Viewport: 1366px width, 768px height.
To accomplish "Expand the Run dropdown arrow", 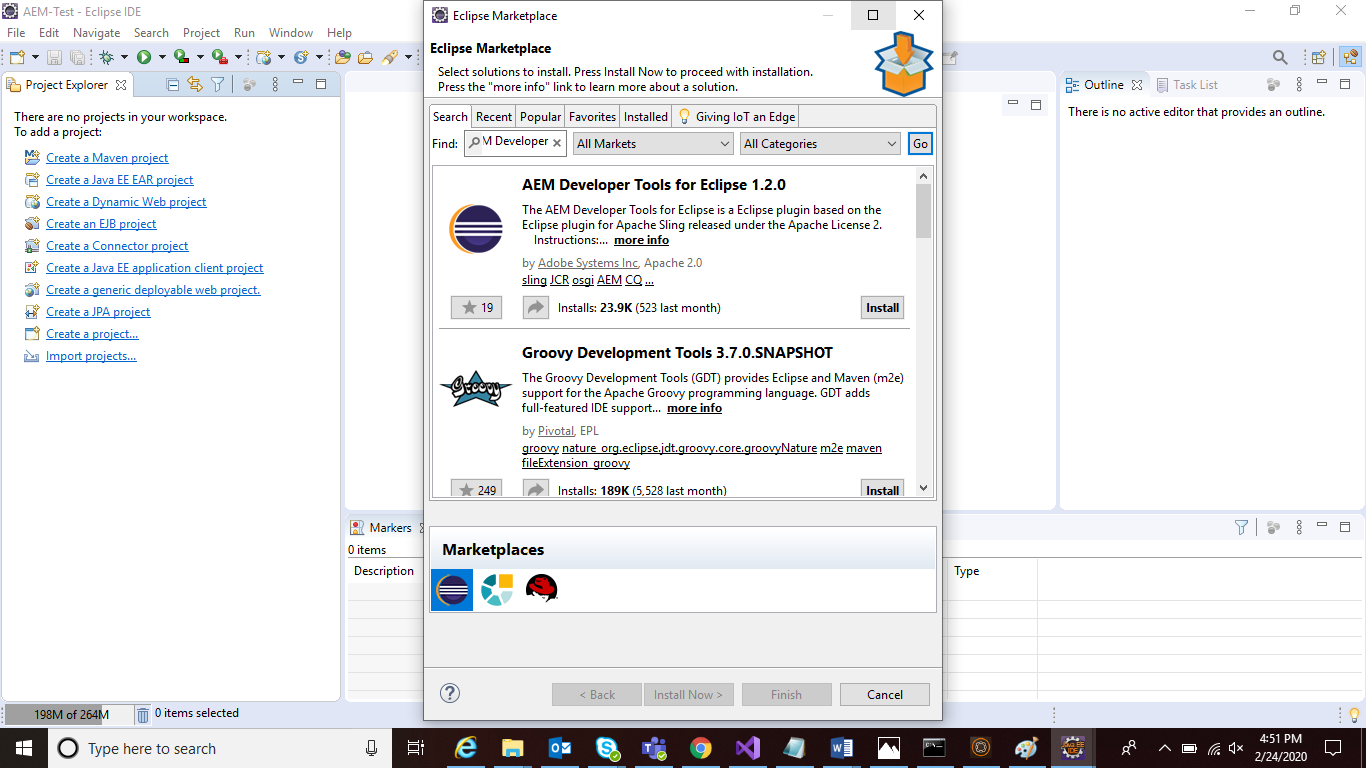I will [x=162, y=57].
